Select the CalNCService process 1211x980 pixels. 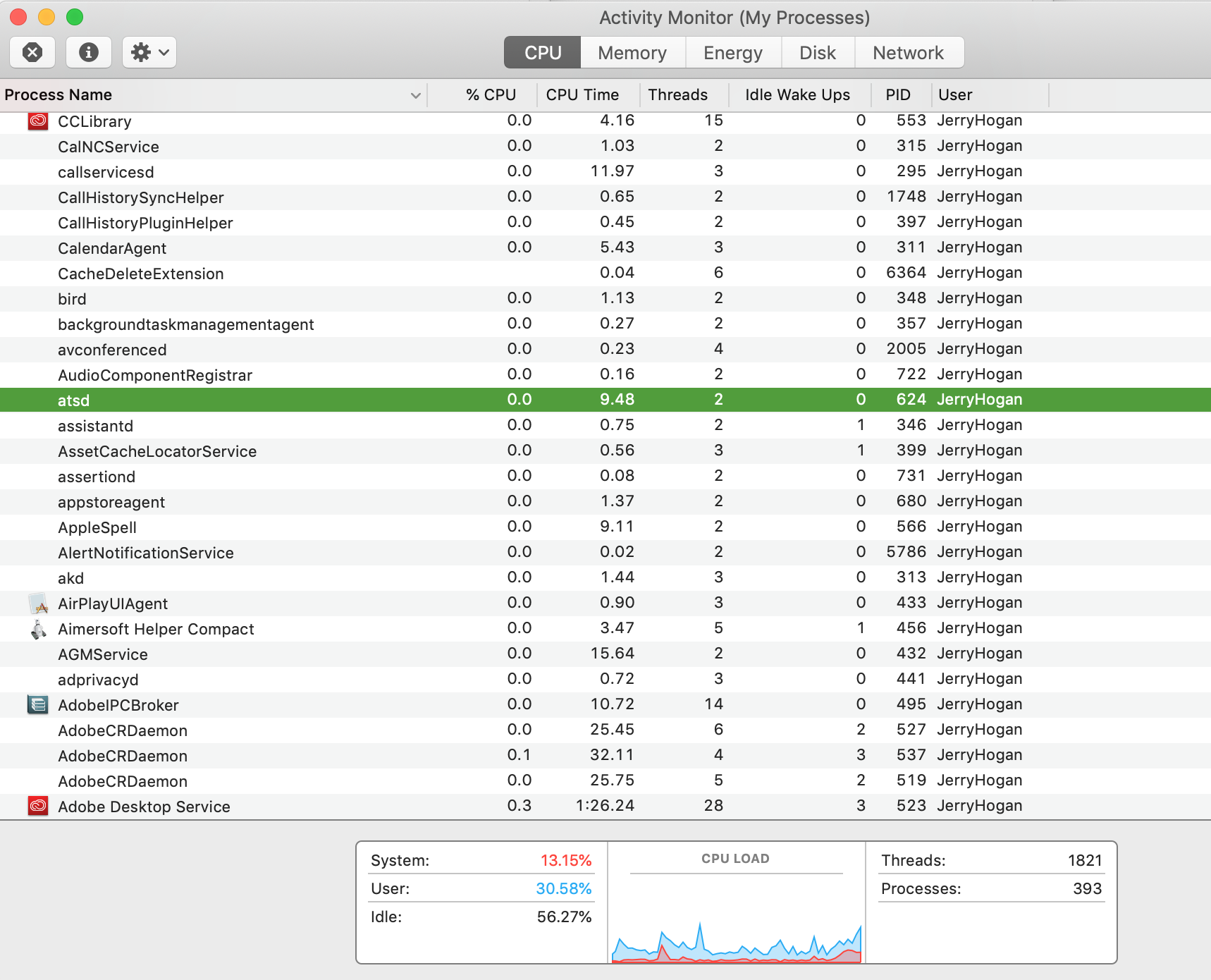pyautogui.click(x=605, y=147)
